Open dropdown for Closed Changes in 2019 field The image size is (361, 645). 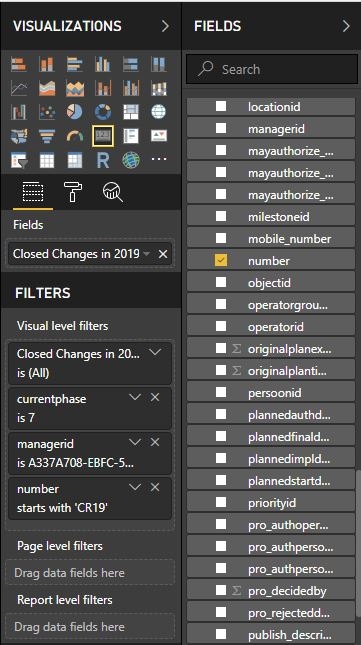coord(146,254)
